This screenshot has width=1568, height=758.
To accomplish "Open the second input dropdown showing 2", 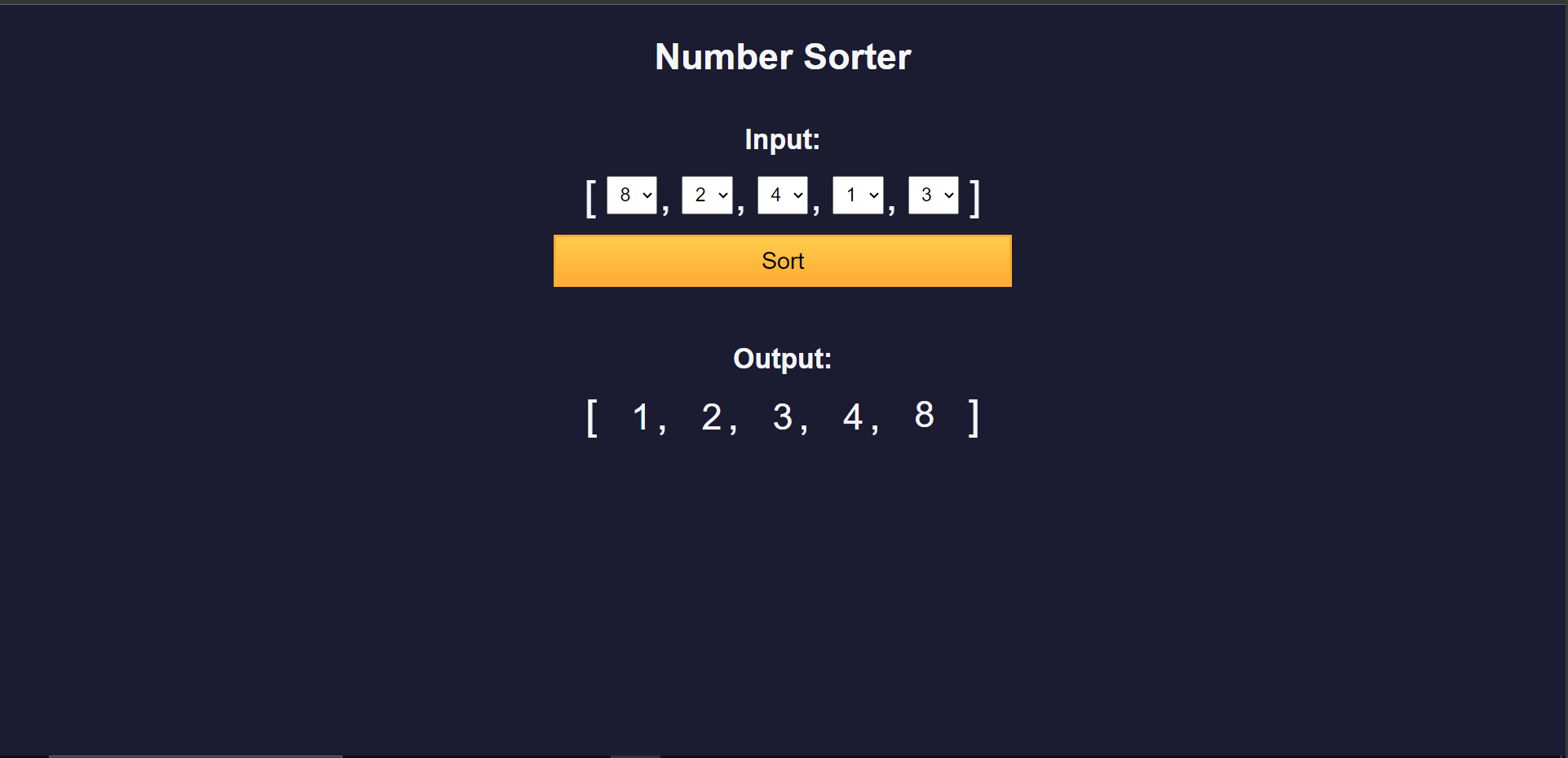I will (x=707, y=196).
